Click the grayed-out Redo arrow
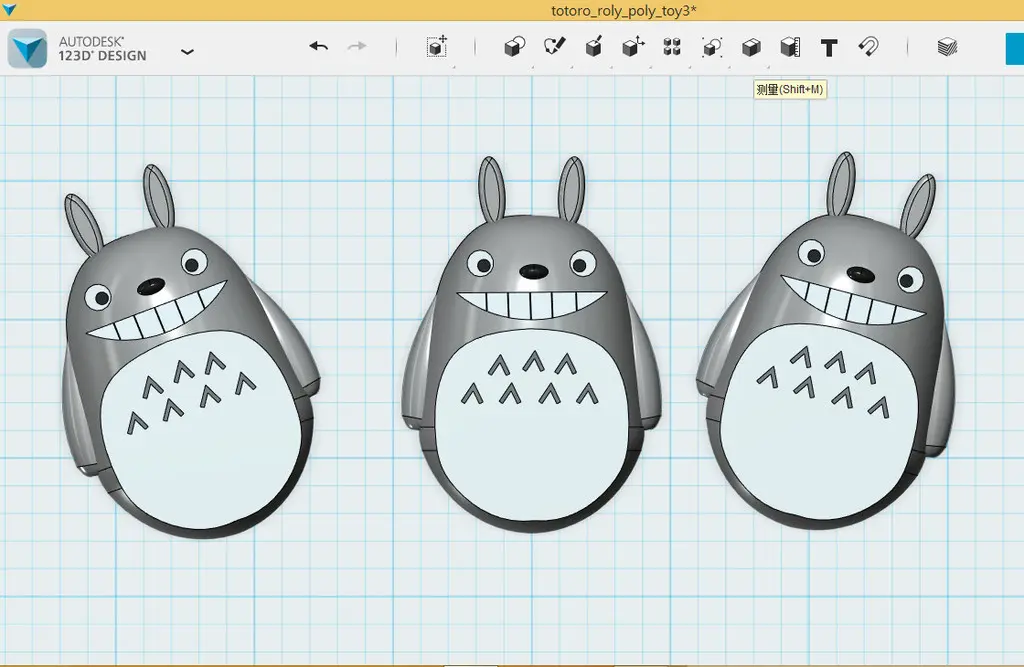Viewport: 1024px width, 667px height. [x=356, y=47]
